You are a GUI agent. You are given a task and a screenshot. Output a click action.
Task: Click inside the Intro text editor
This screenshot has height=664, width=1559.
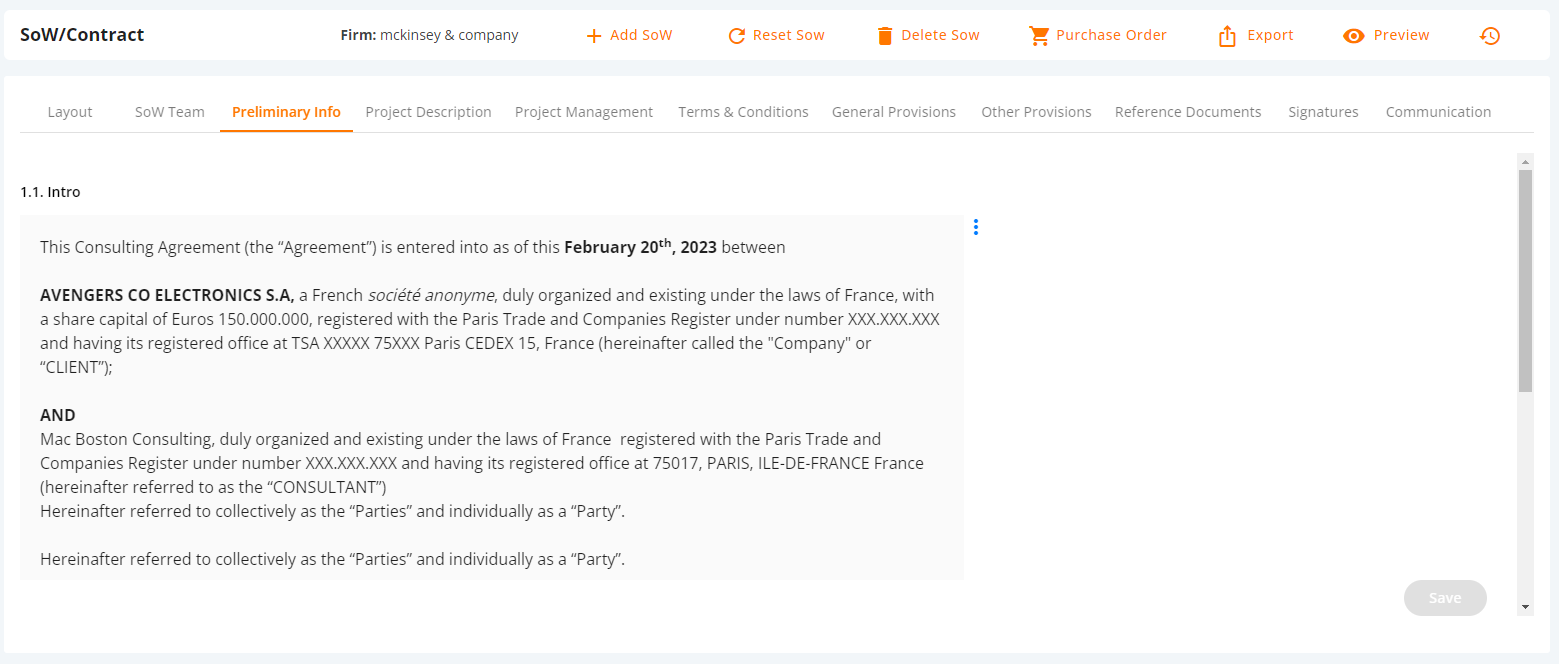point(492,397)
